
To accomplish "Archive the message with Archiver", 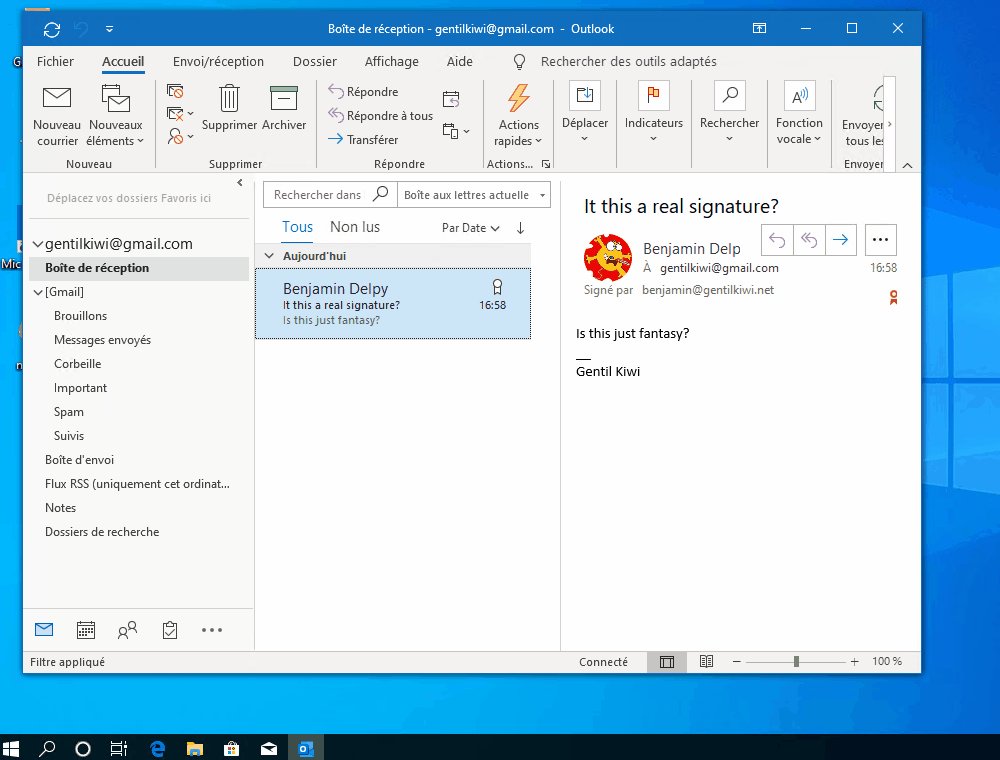I will (x=284, y=108).
